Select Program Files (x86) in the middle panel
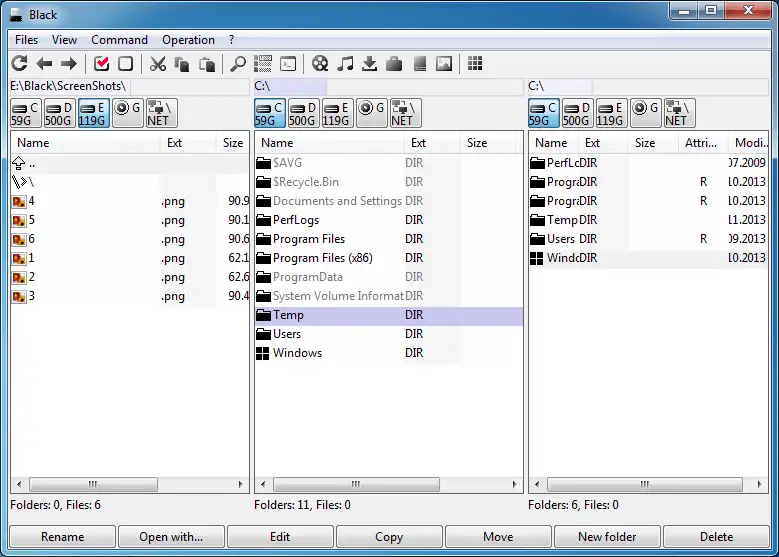Screen dimensions: 779x557 pos(389,258)
